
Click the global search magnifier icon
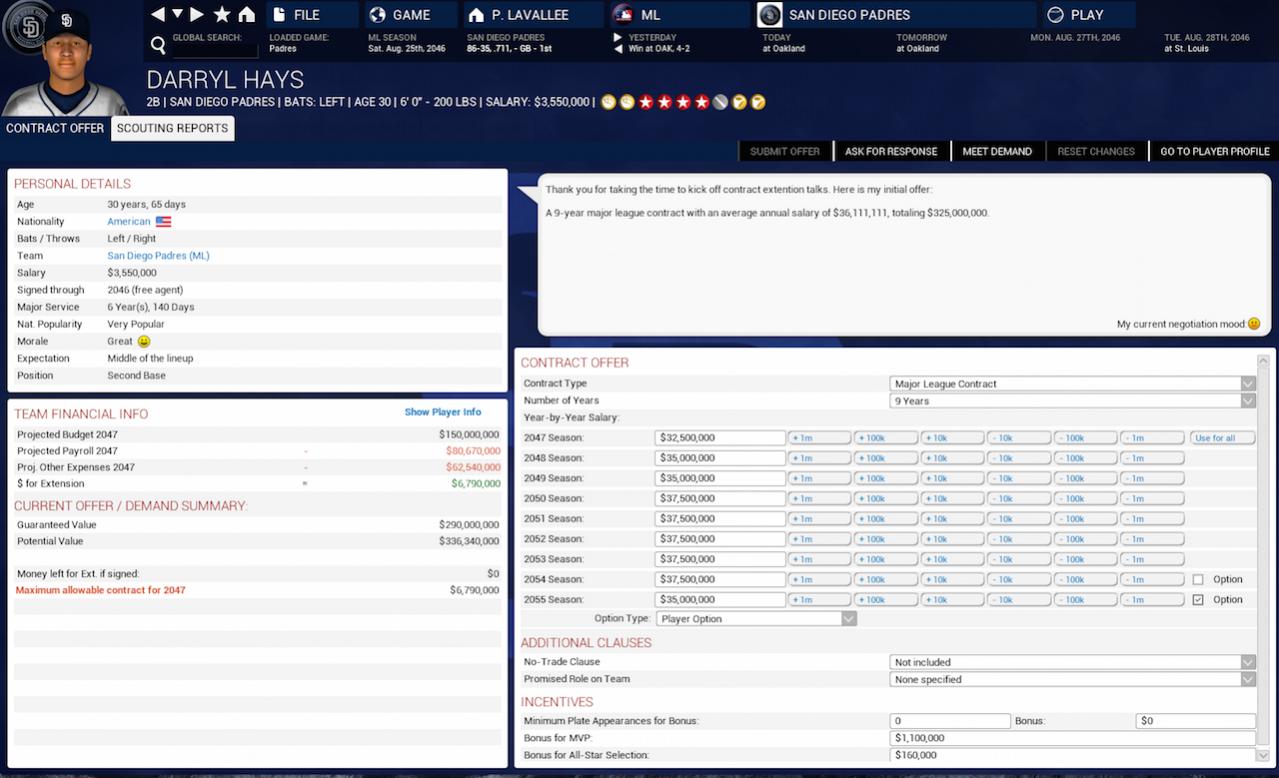coord(158,45)
